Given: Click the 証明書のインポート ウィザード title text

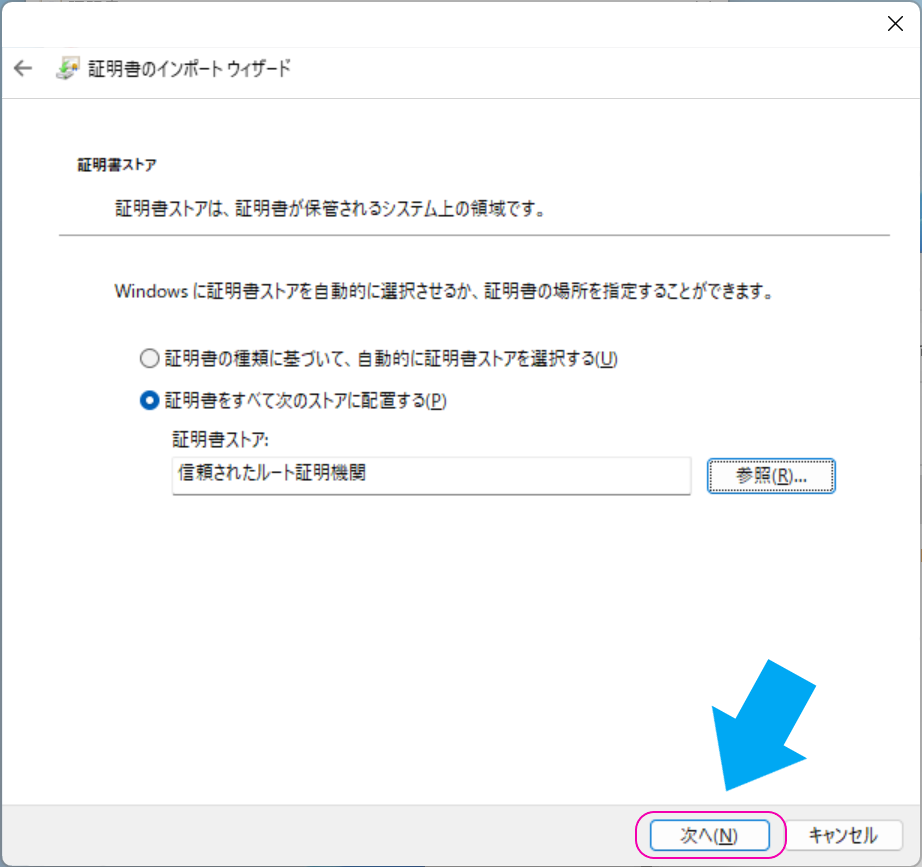Looking at the screenshot, I should (x=189, y=69).
